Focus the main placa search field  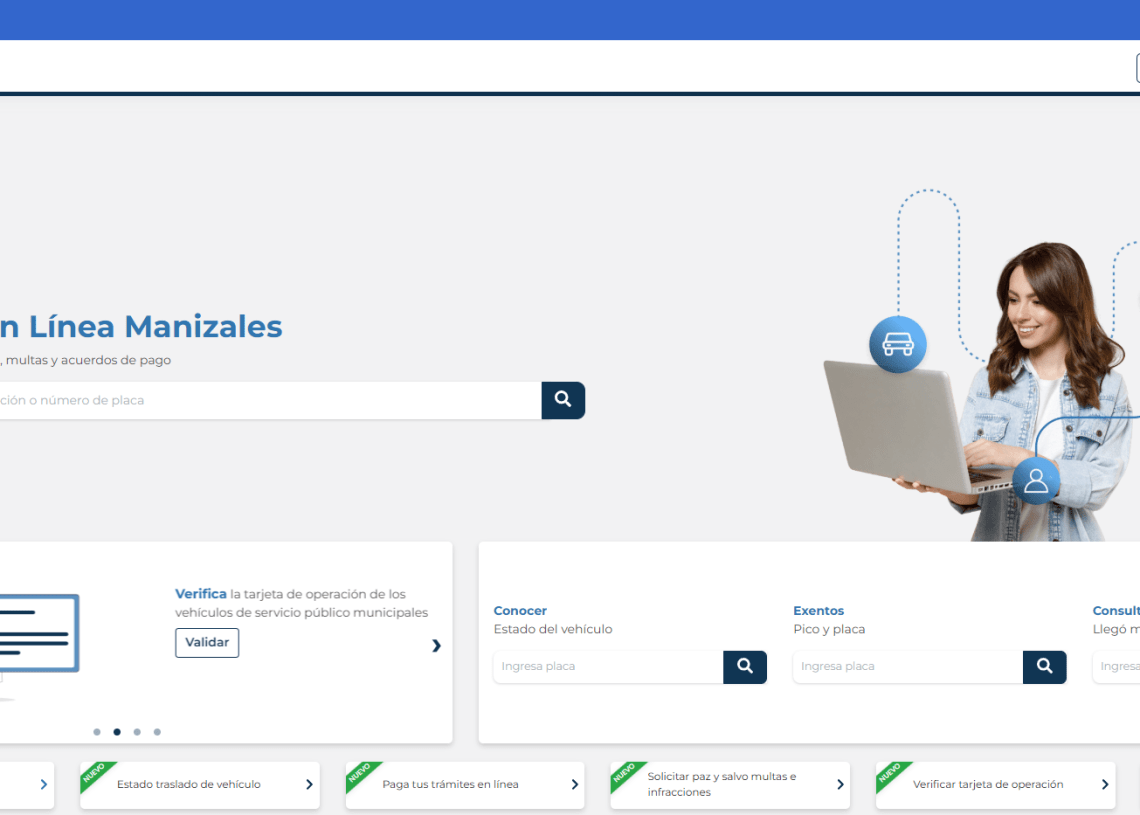point(270,401)
